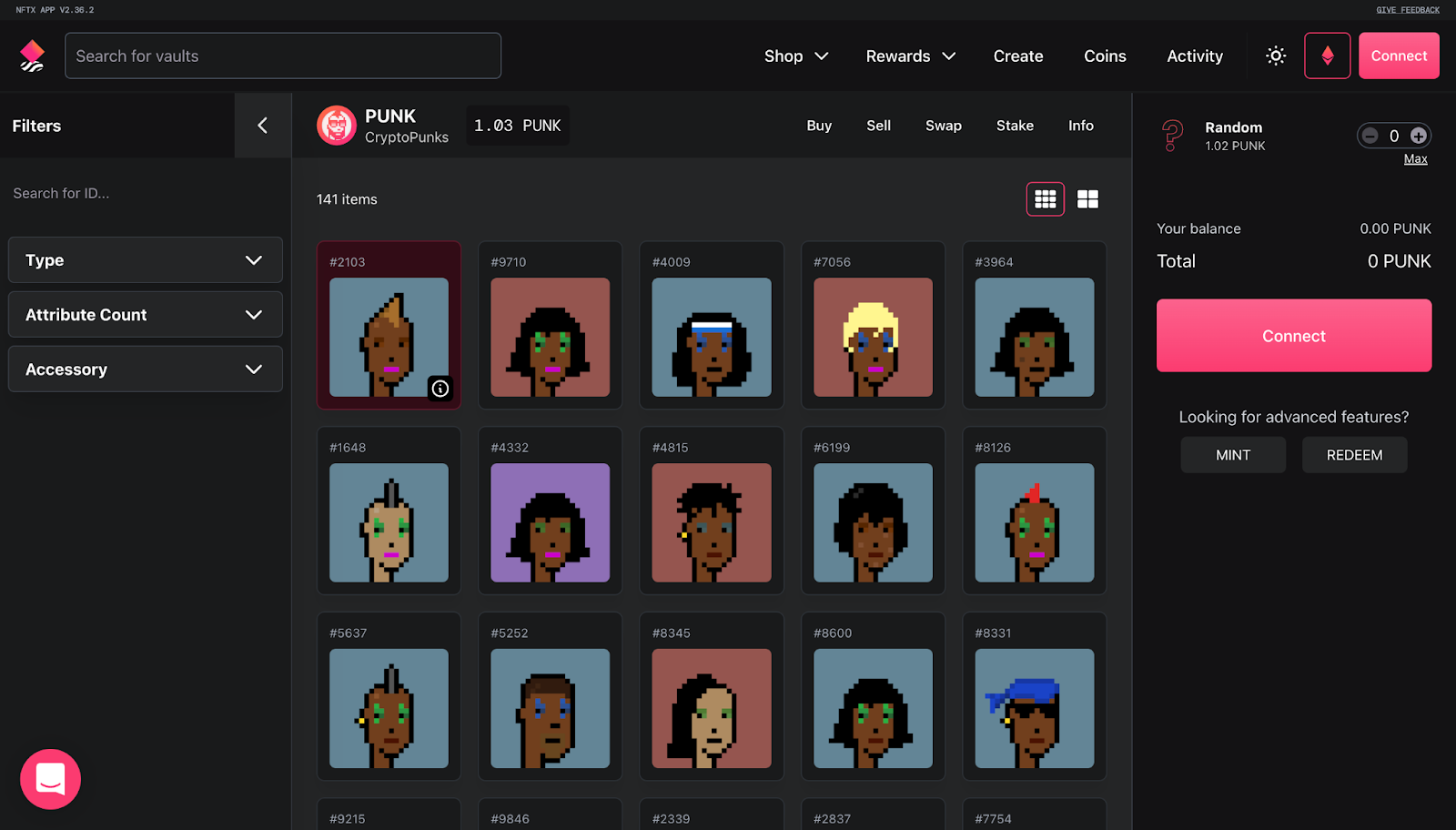The height and width of the screenshot is (830, 1456).
Task: Select the Sell tab
Action: pyautogui.click(x=878, y=126)
